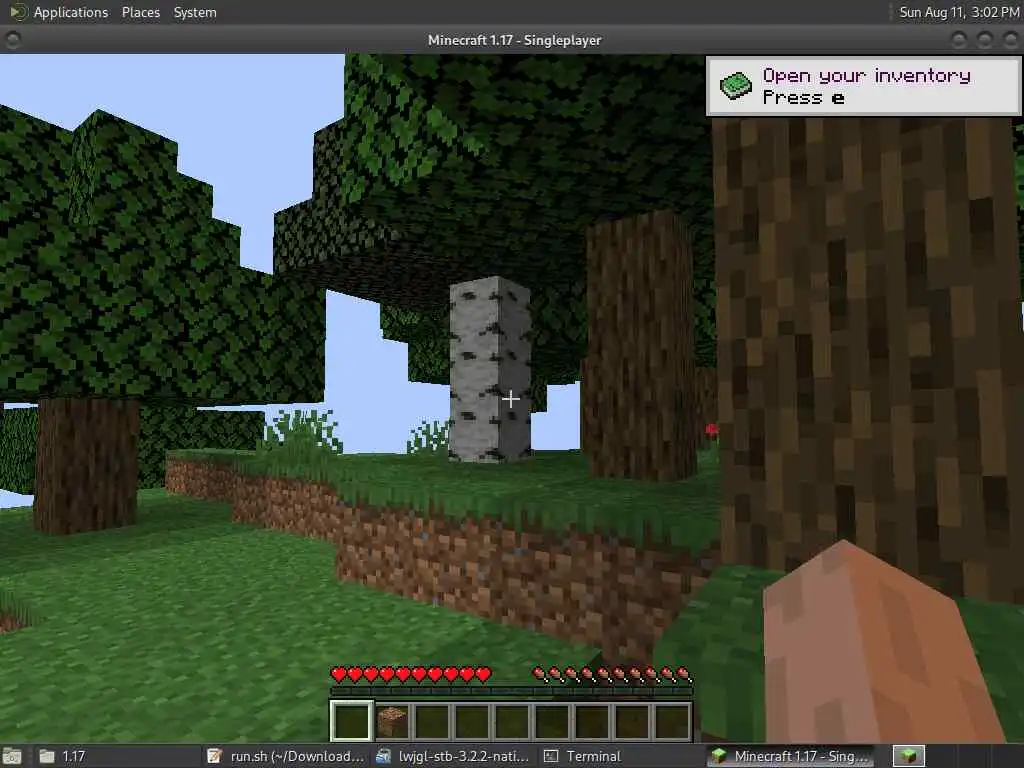
Task: Open the System menu
Action: point(195,12)
